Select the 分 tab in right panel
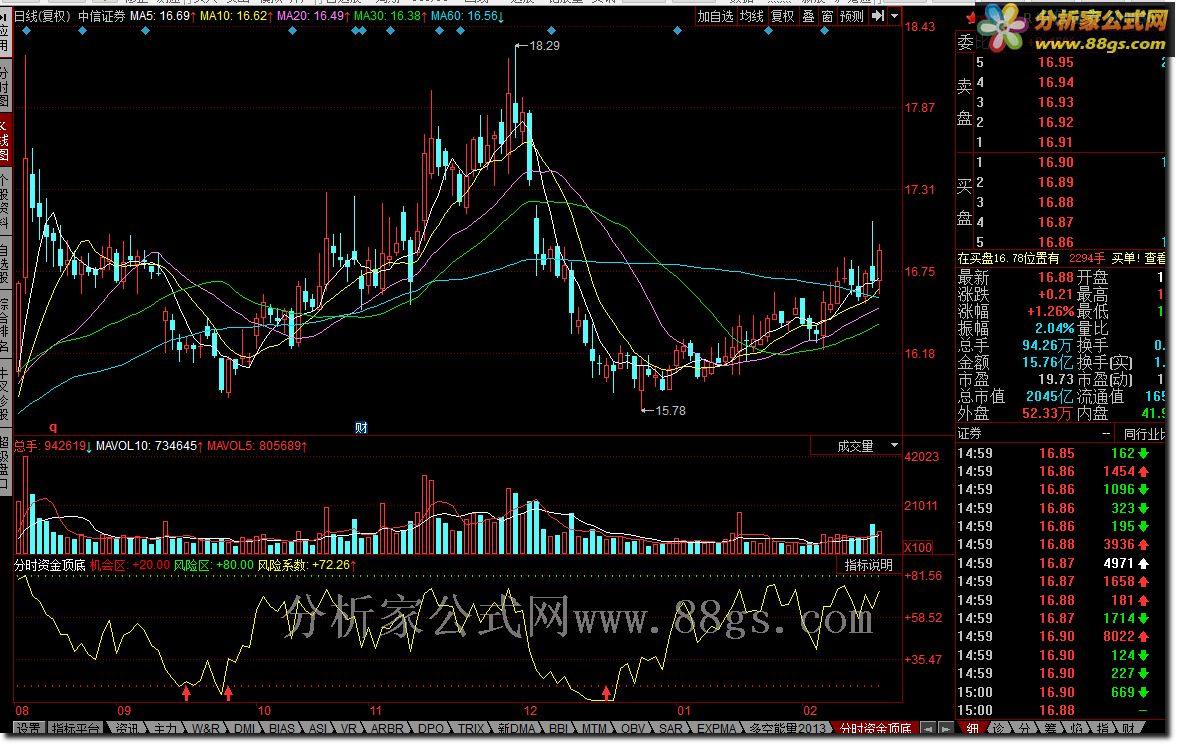The height and width of the screenshot is (744, 1177). pyautogui.click(x=1025, y=729)
